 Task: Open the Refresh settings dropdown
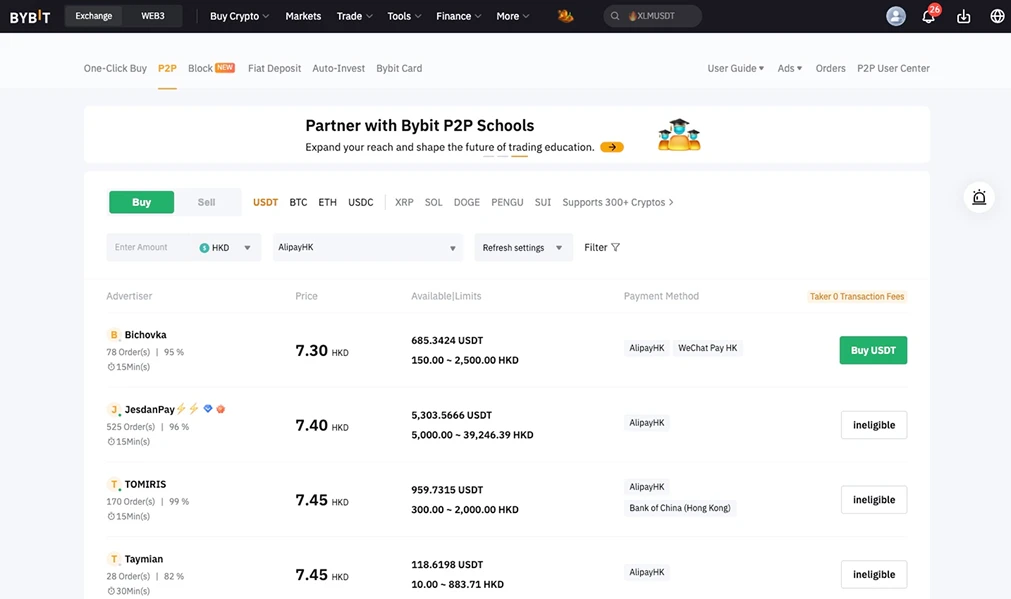click(x=524, y=248)
